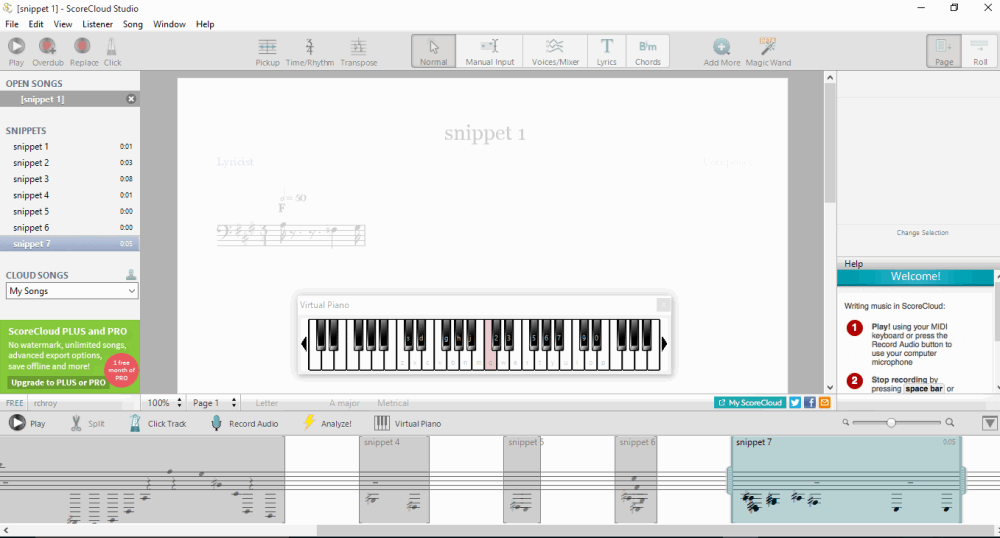Viewport: 1000px width, 538px height.
Task: Select snippet 5 in the Snippets list
Action: 70,212
